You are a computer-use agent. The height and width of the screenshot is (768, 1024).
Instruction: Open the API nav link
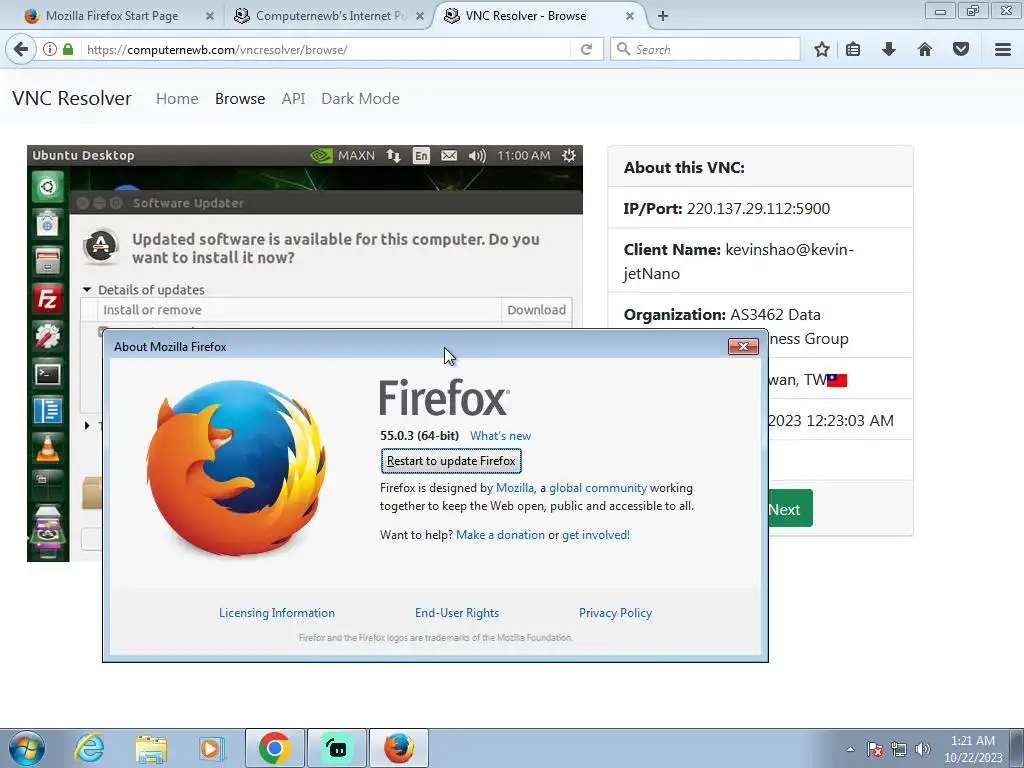point(293,99)
